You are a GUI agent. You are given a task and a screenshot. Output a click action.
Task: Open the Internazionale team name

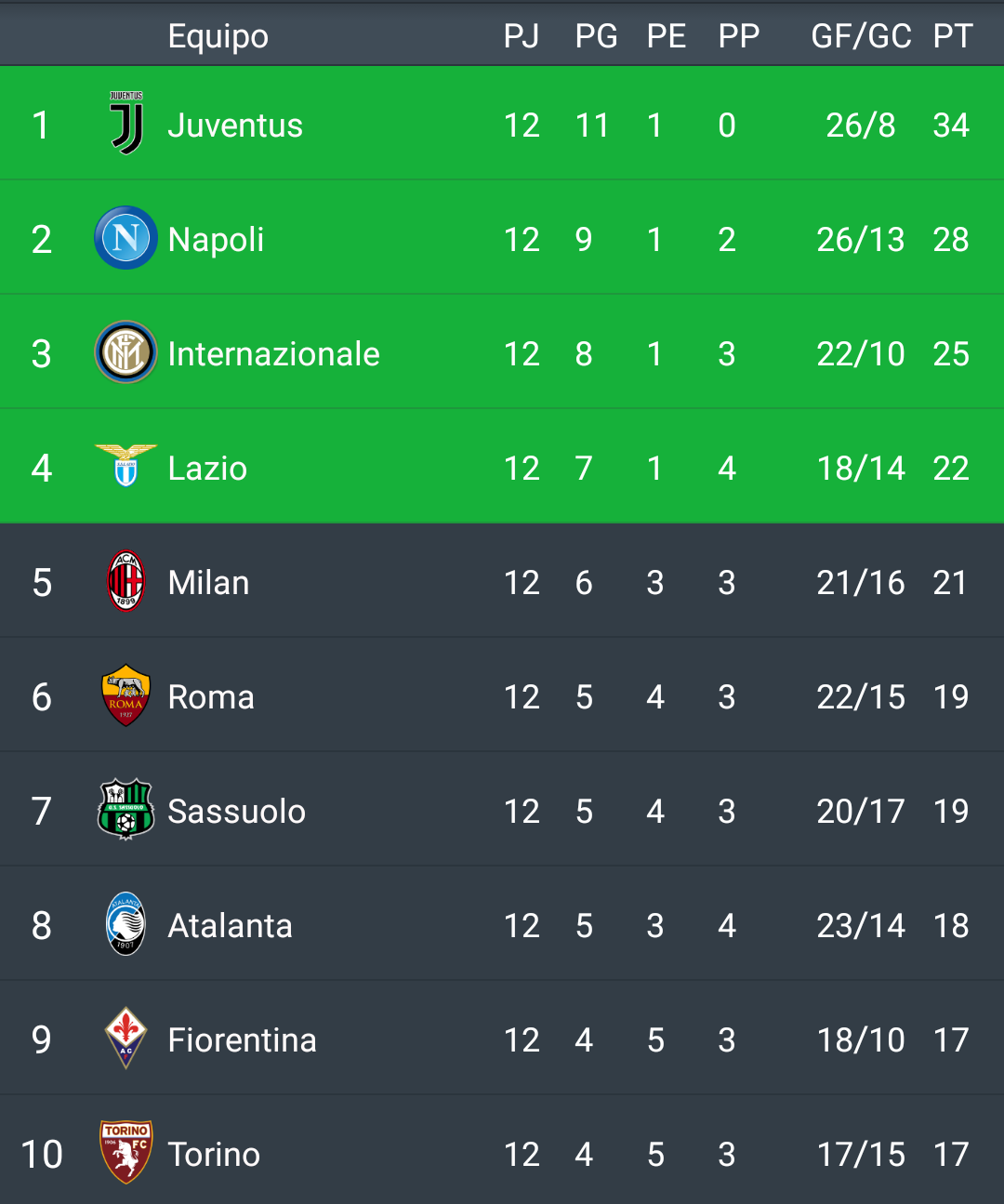(x=273, y=354)
